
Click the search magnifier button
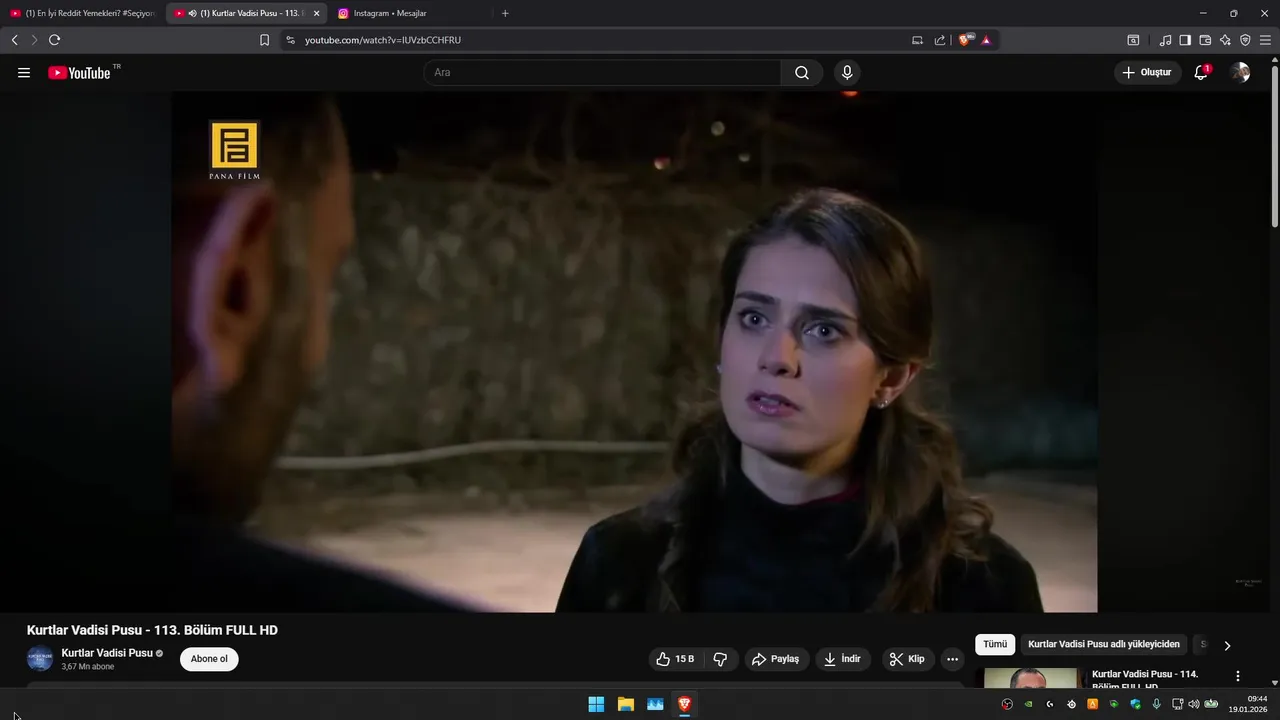click(x=802, y=73)
